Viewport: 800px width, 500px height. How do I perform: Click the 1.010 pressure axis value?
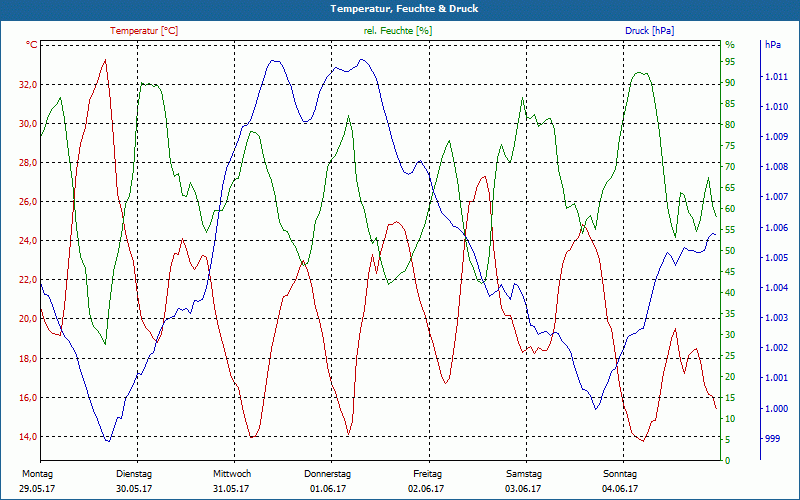point(776,107)
